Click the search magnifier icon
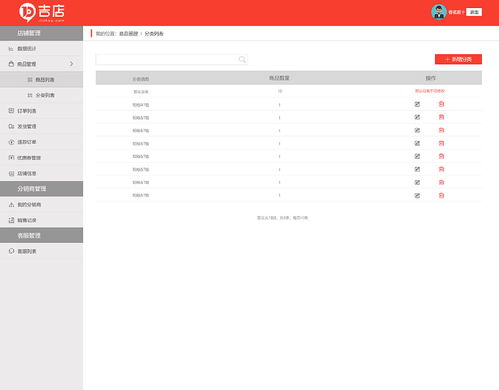Image resolution: width=499 pixels, height=390 pixels. tap(242, 59)
